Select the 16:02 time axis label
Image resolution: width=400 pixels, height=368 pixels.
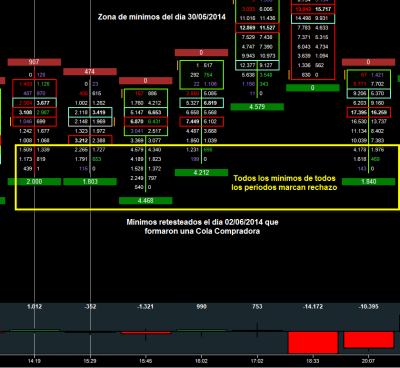click(x=201, y=361)
